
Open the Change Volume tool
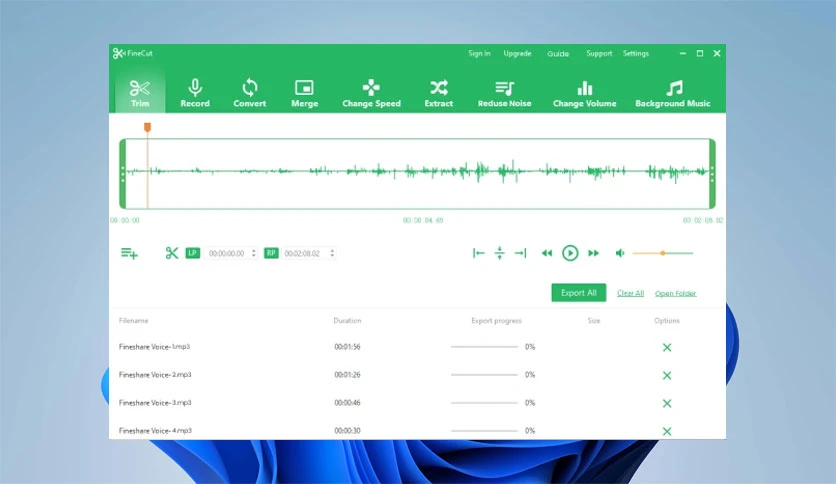(584, 93)
